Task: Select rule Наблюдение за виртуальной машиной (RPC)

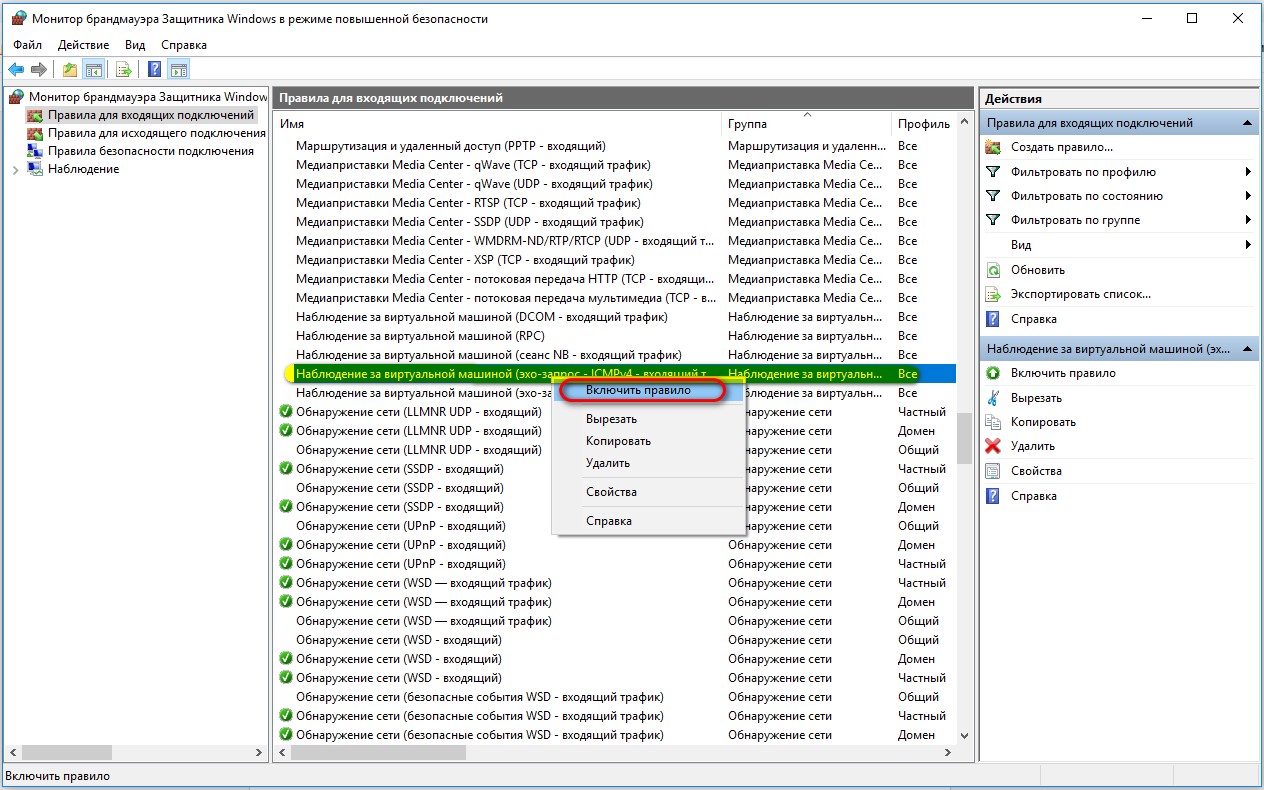Action: click(420, 336)
